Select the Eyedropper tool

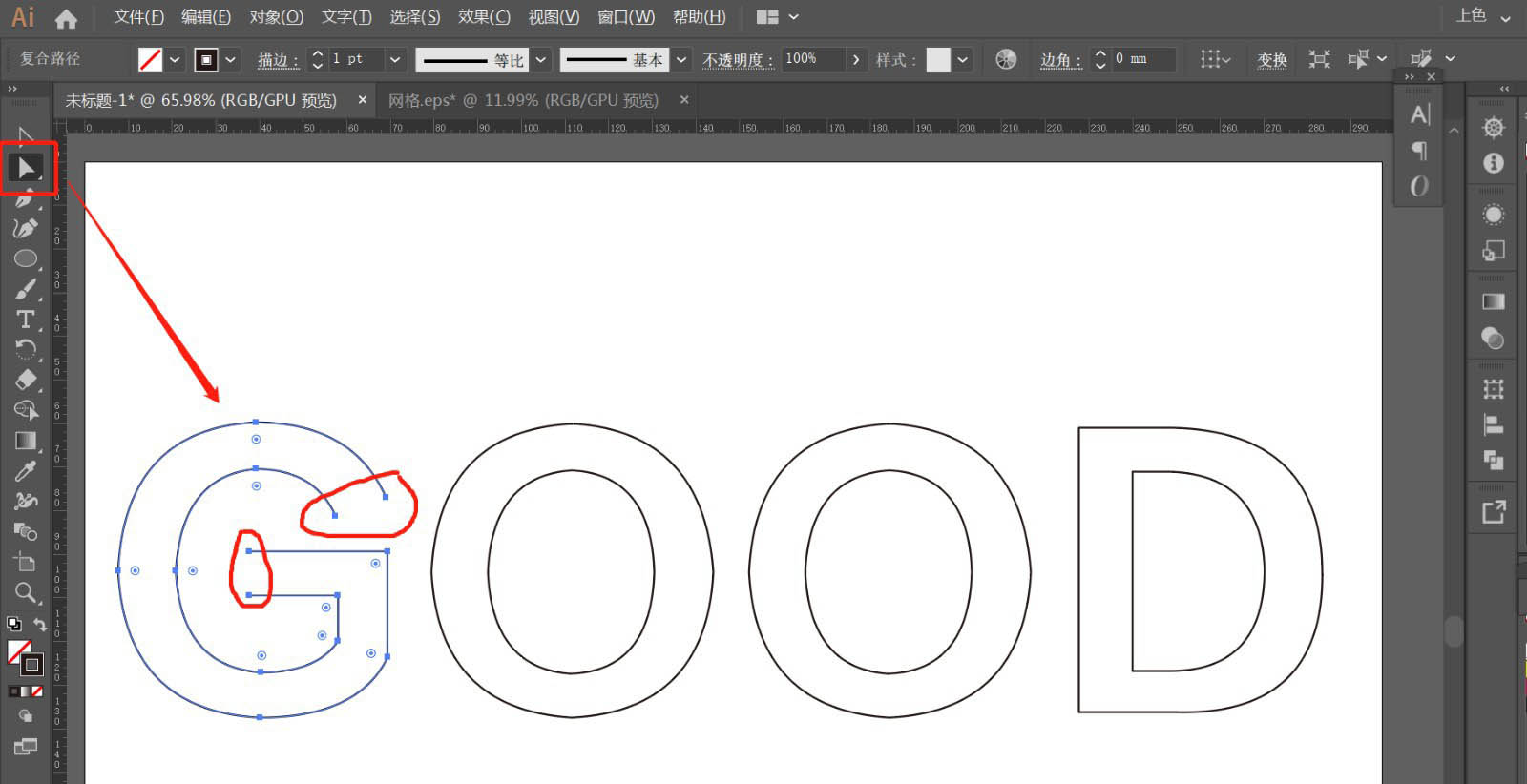pyautogui.click(x=26, y=471)
